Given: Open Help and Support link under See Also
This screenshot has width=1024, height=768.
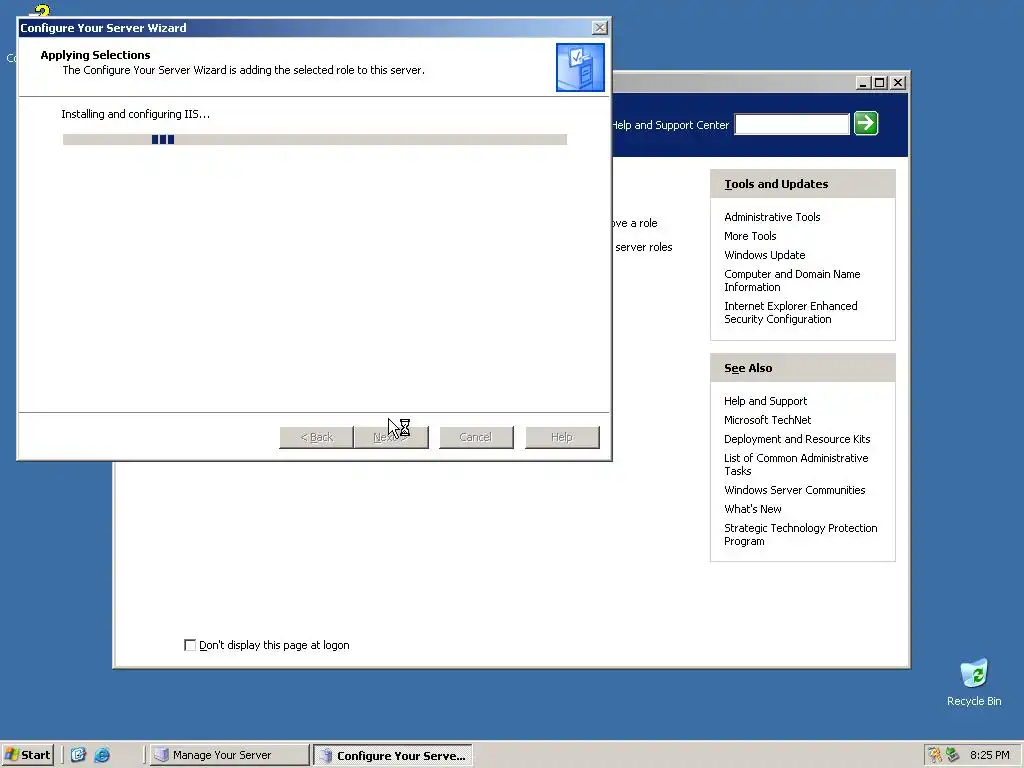Looking at the screenshot, I should click(x=765, y=401).
